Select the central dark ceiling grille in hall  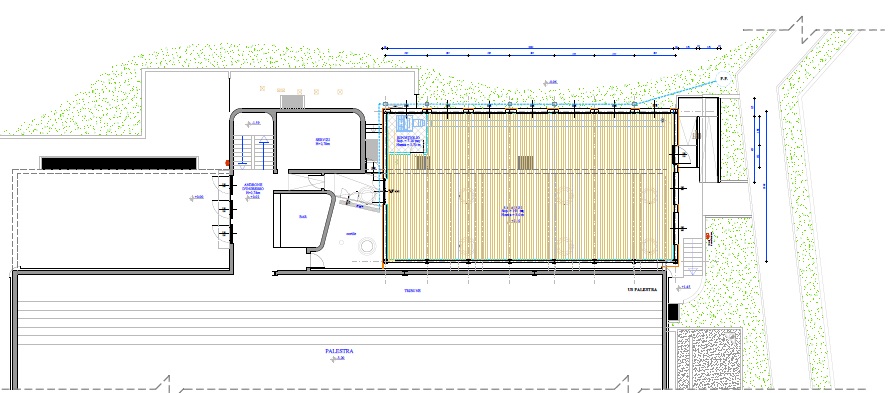click(x=526, y=163)
